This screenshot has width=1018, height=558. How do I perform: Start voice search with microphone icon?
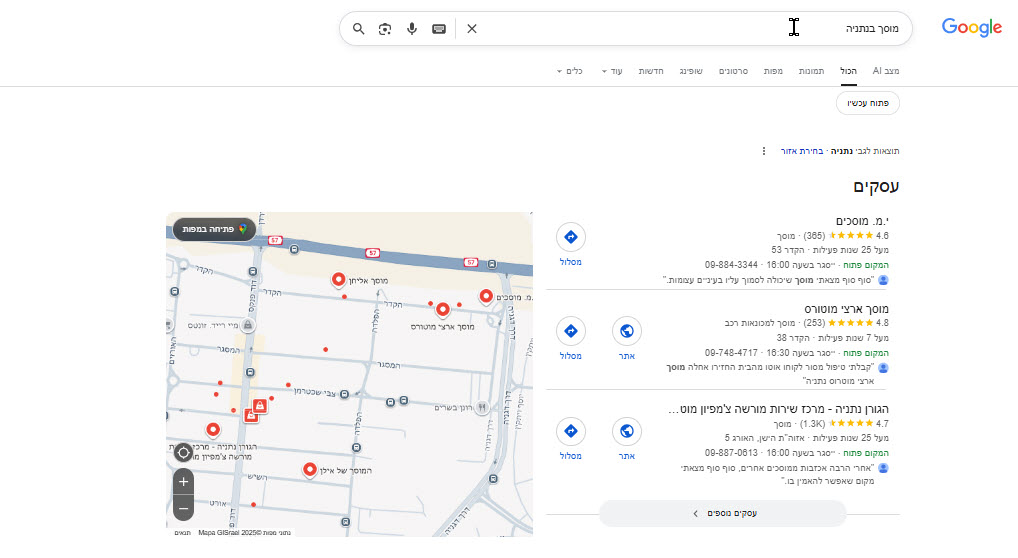(x=412, y=29)
